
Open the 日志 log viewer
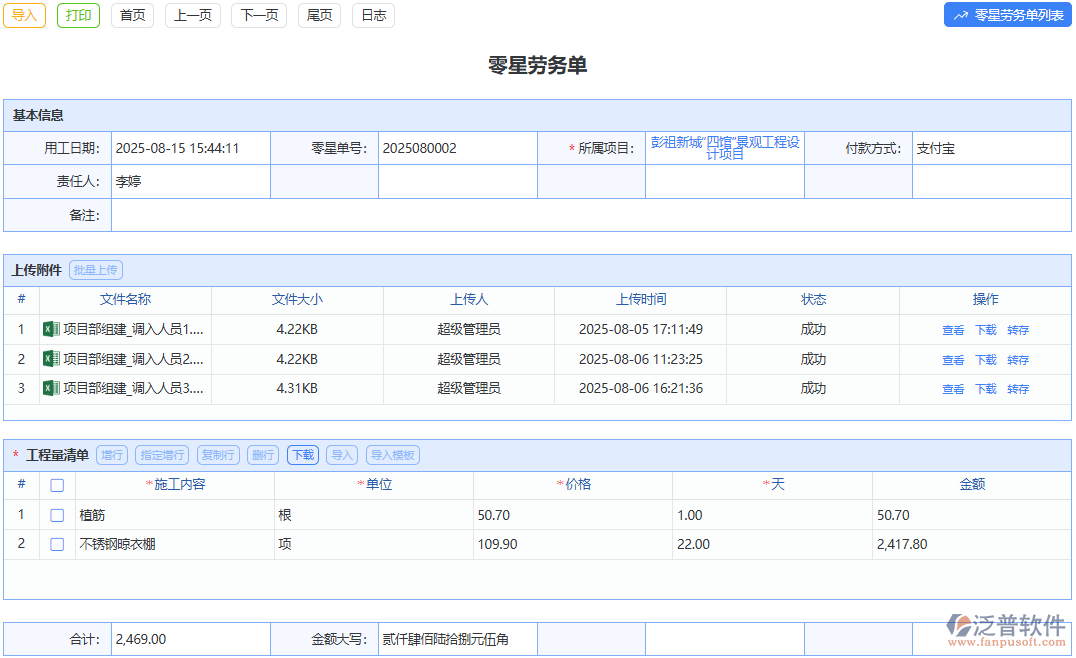pos(373,16)
